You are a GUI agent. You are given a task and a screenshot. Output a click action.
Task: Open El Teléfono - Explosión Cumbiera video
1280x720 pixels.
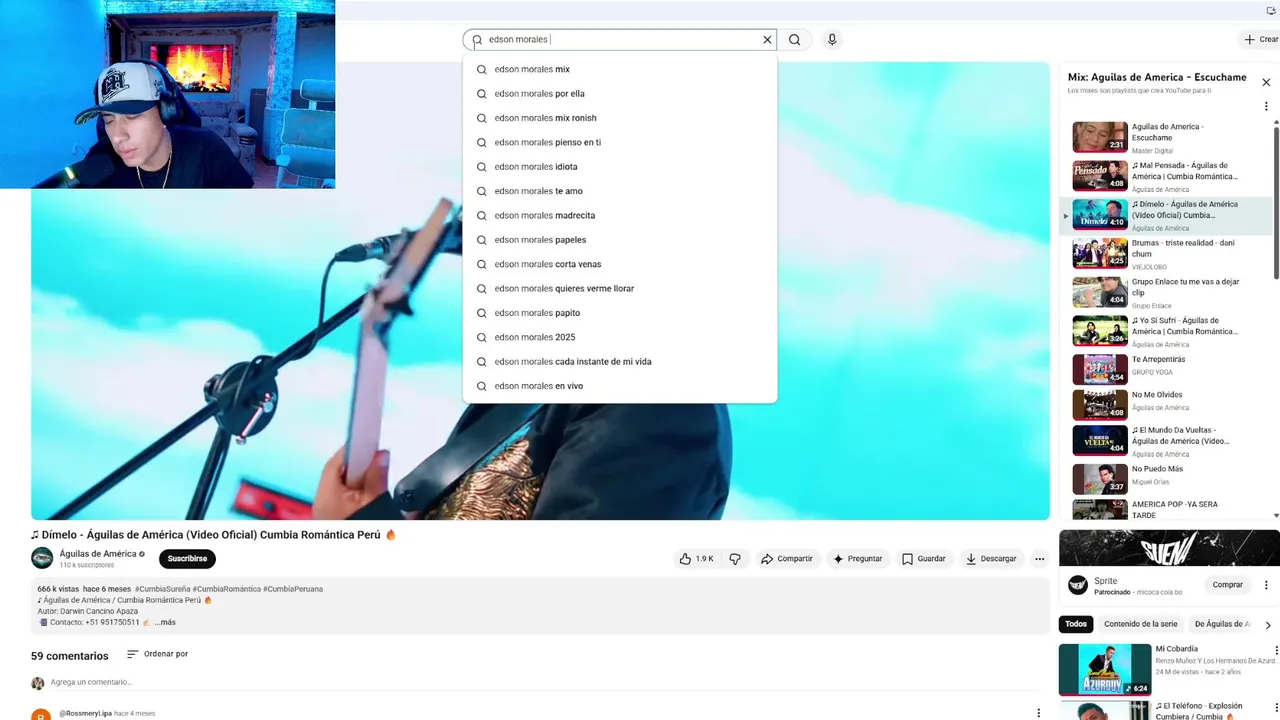tap(1168, 711)
